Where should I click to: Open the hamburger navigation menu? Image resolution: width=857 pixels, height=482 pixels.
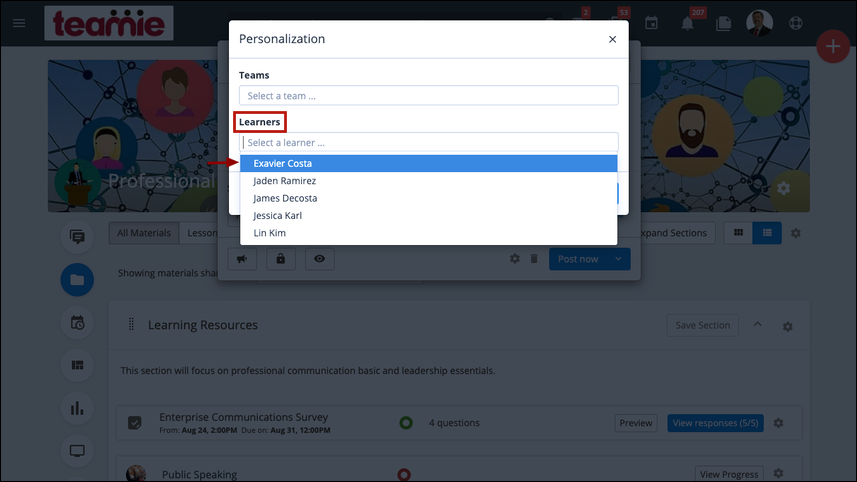coord(19,23)
